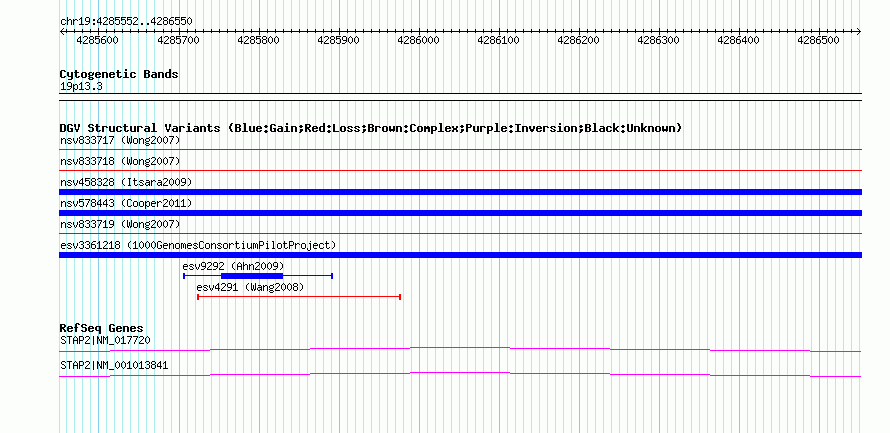Screen dimensions: 890x433
Task: Click ruler position 4285600
Action: click(97, 40)
